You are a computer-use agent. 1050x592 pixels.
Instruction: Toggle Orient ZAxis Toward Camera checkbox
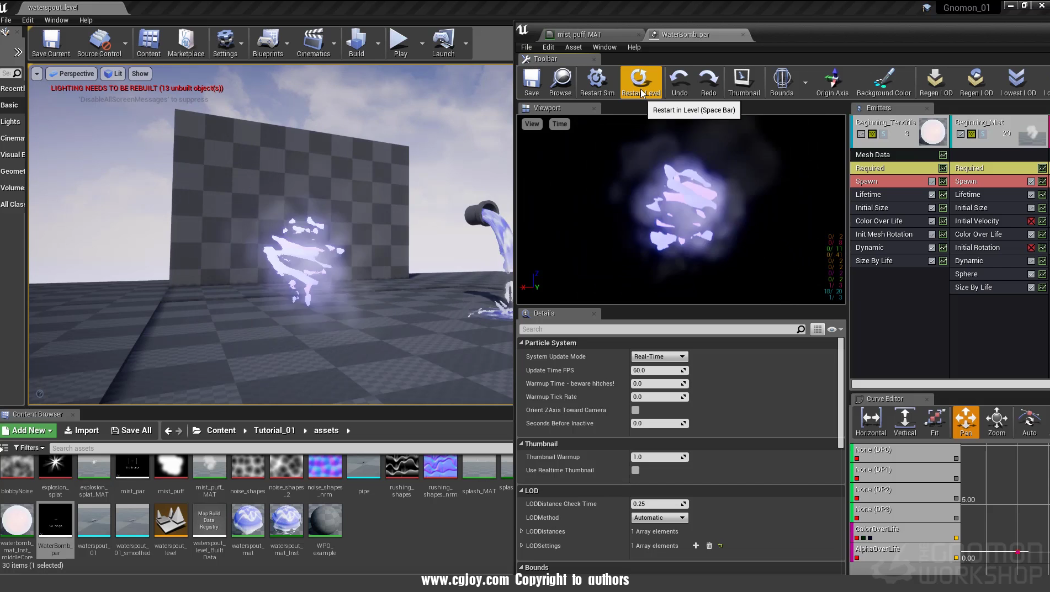635,410
